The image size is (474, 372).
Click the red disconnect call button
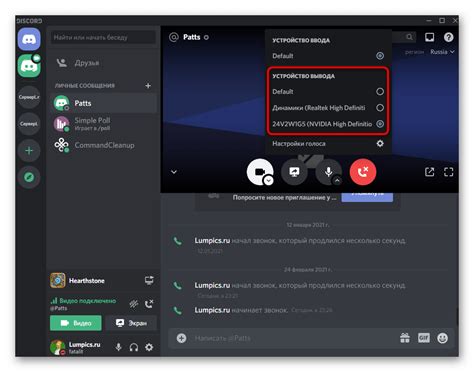coord(363,172)
